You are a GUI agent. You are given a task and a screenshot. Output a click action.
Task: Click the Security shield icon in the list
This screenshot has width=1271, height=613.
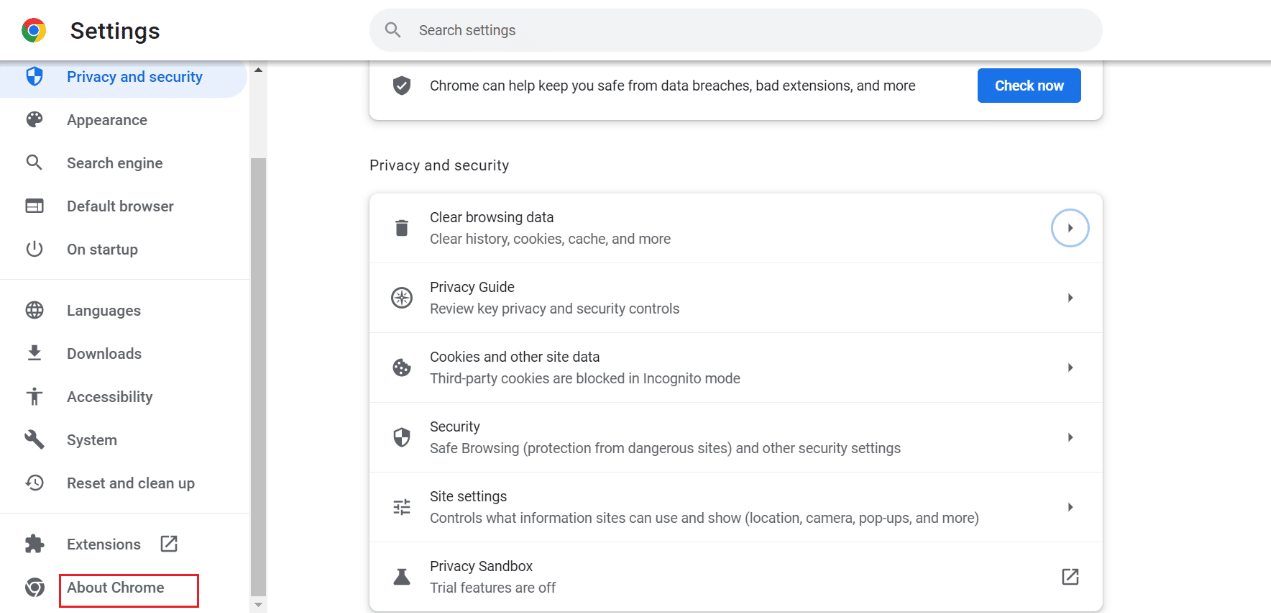[x=402, y=438]
